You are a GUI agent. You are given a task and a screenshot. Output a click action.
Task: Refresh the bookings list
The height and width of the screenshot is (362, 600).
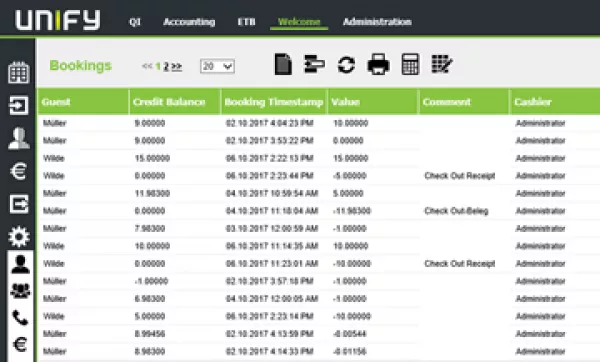pos(346,64)
